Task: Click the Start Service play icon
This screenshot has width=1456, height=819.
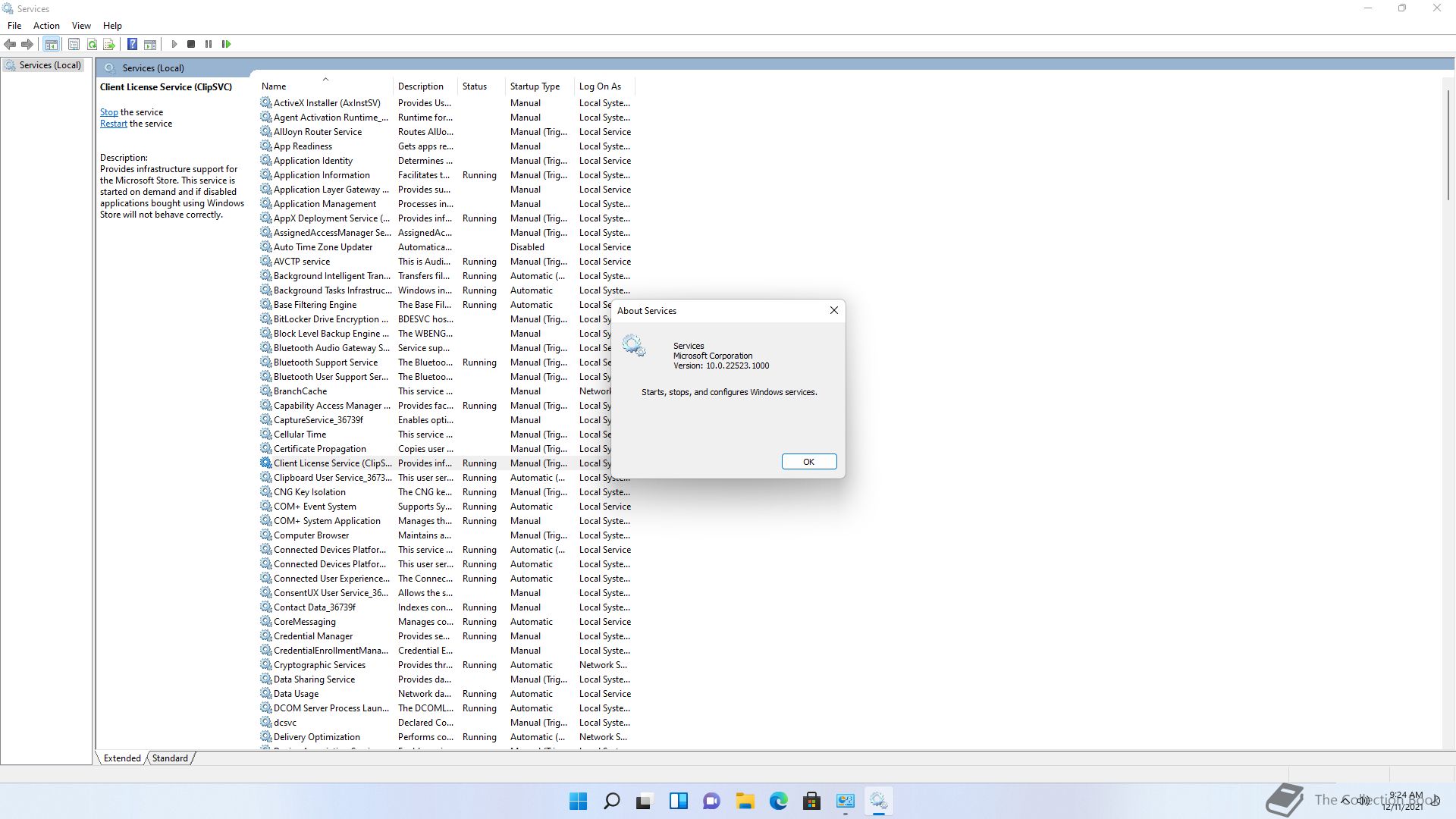Action: tap(174, 44)
